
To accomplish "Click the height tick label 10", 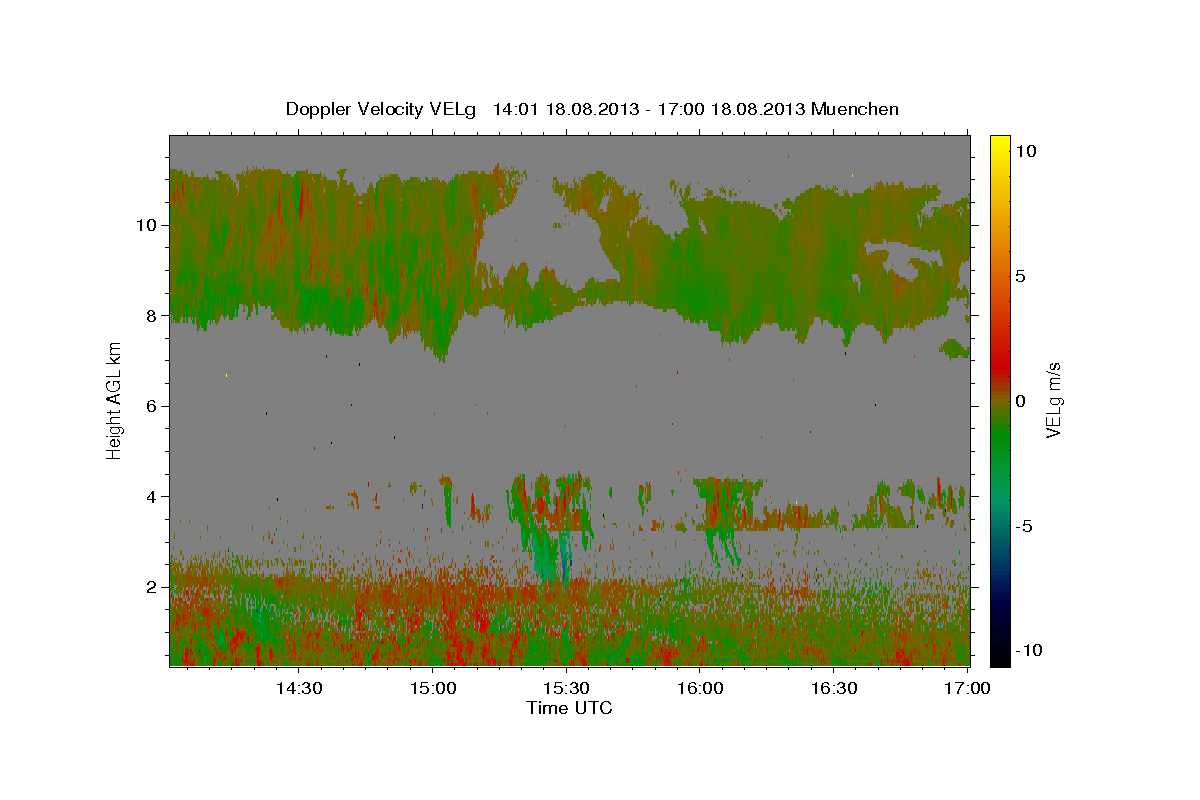I will 147,224.
